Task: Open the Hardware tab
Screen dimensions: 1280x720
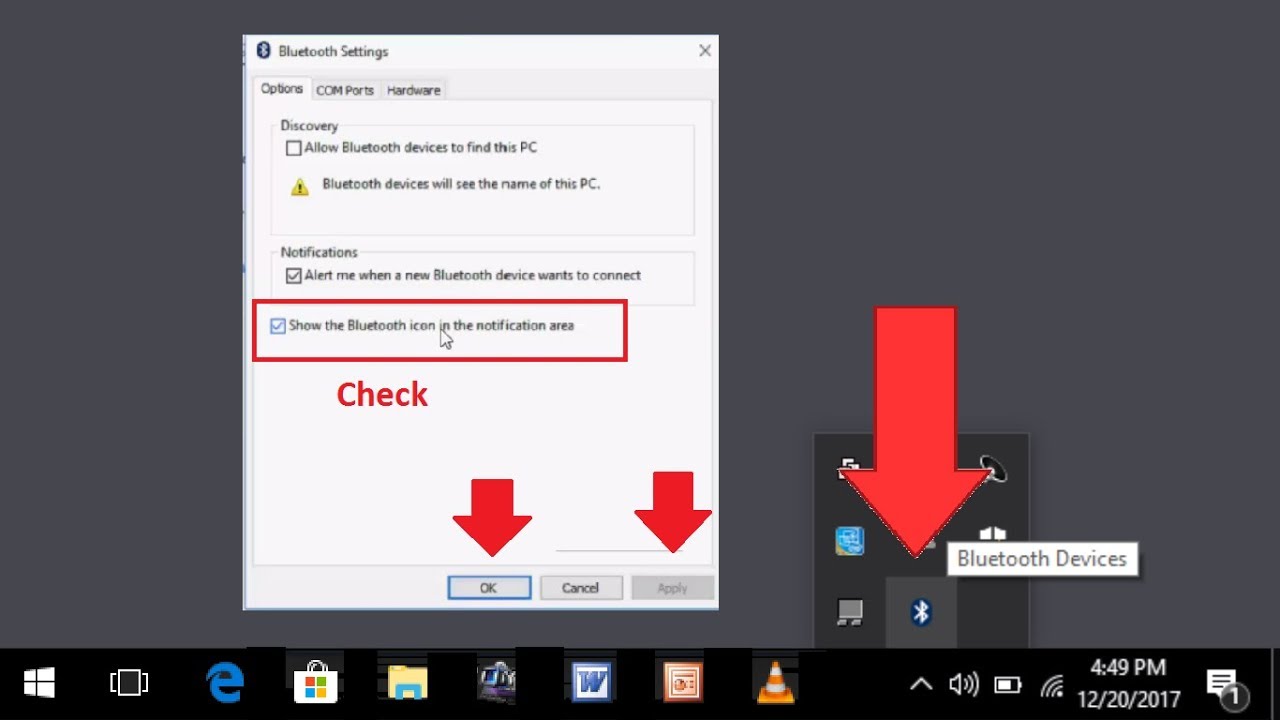Action: 413,89
